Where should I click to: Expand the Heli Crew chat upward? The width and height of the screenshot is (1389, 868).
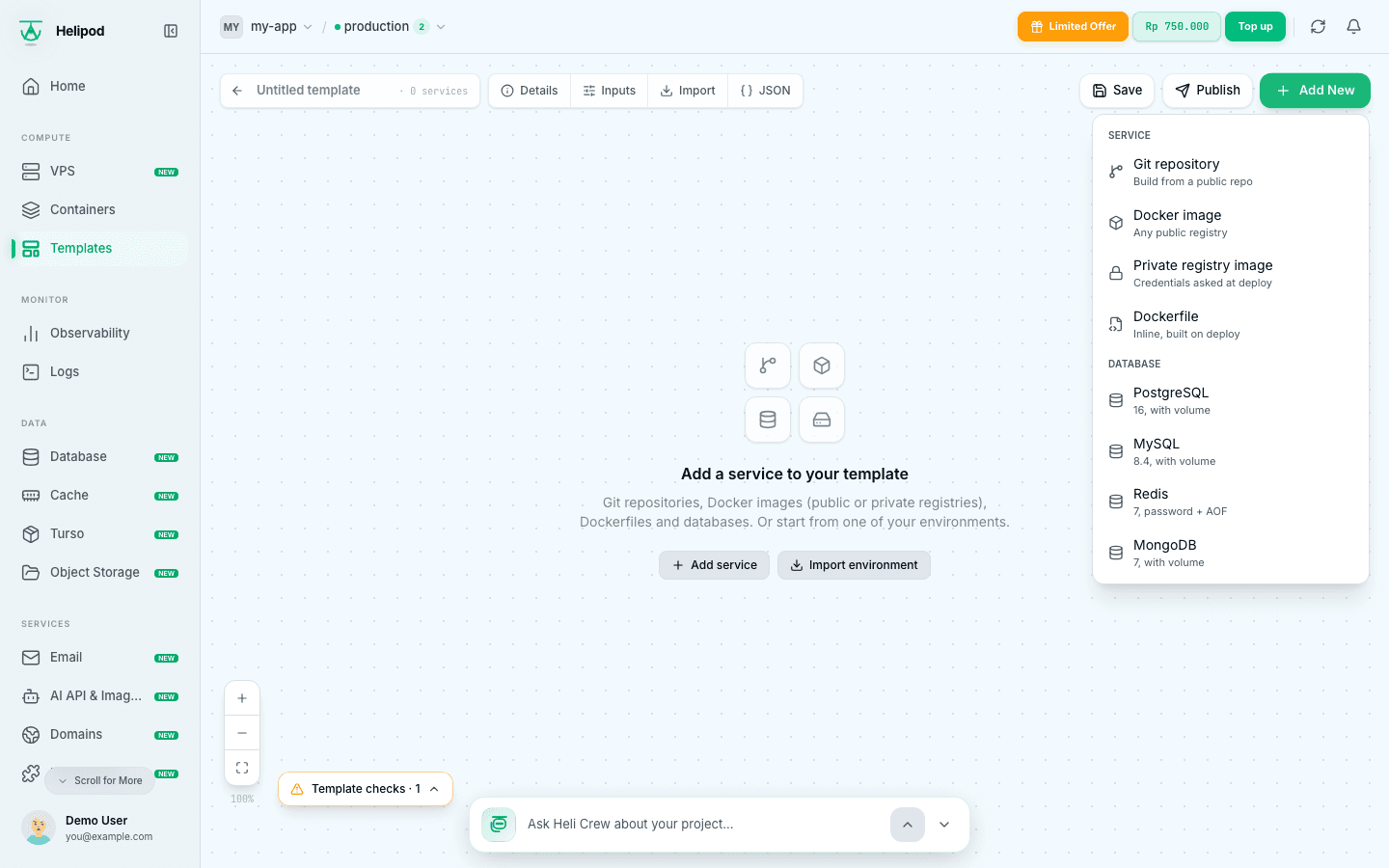(908, 825)
